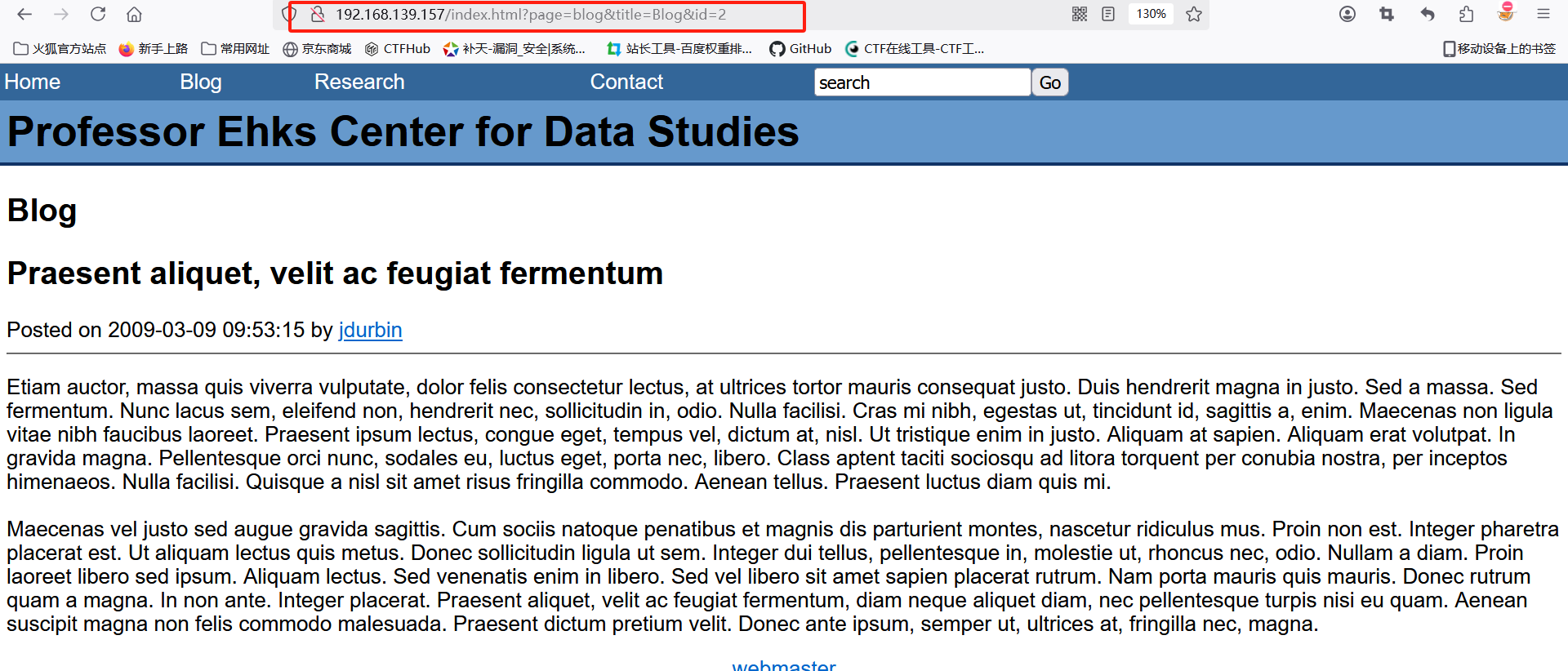Open the jdurbin author link

(x=370, y=330)
